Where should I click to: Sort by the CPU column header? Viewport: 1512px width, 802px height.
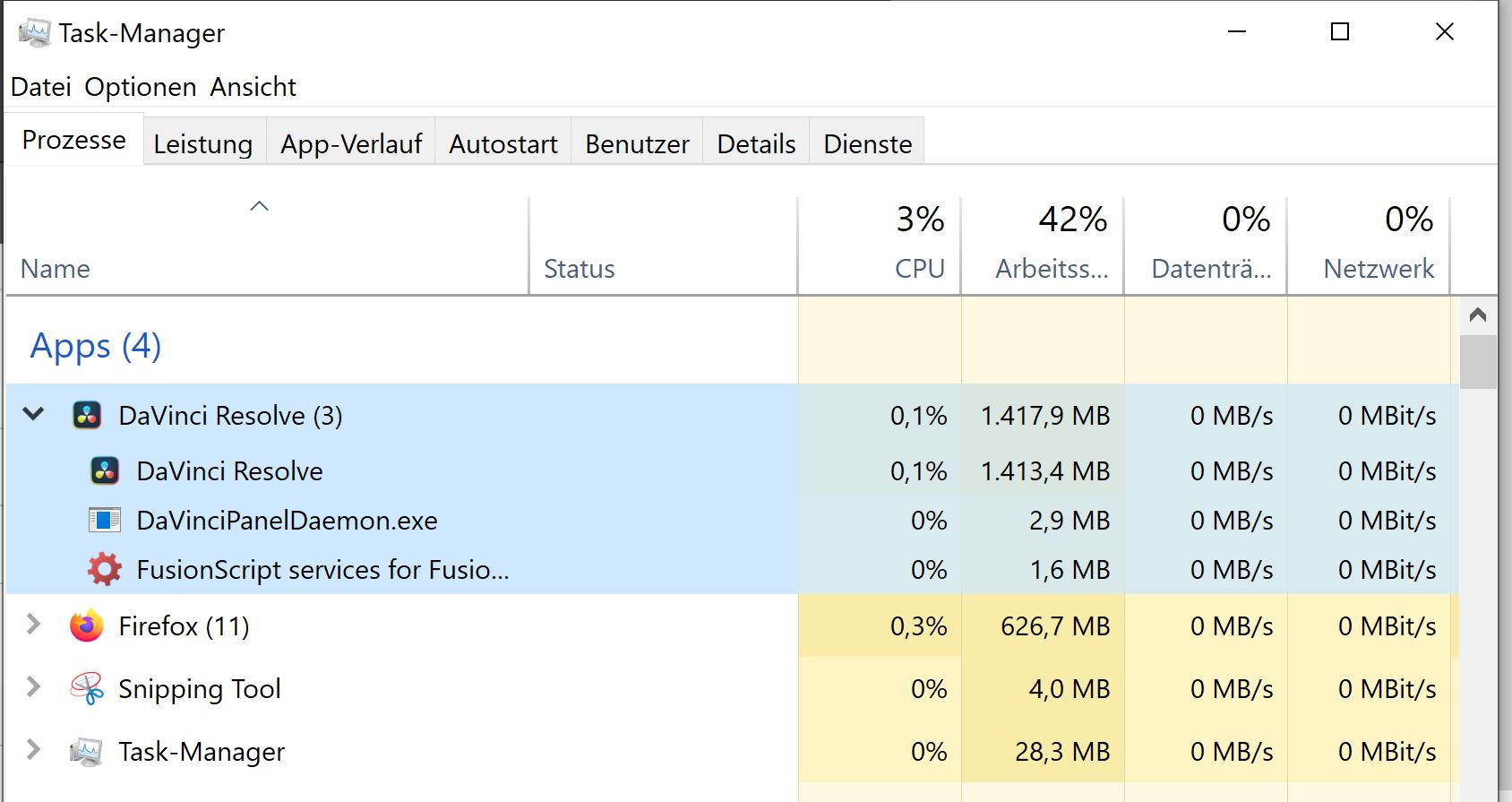pyautogui.click(x=880, y=246)
